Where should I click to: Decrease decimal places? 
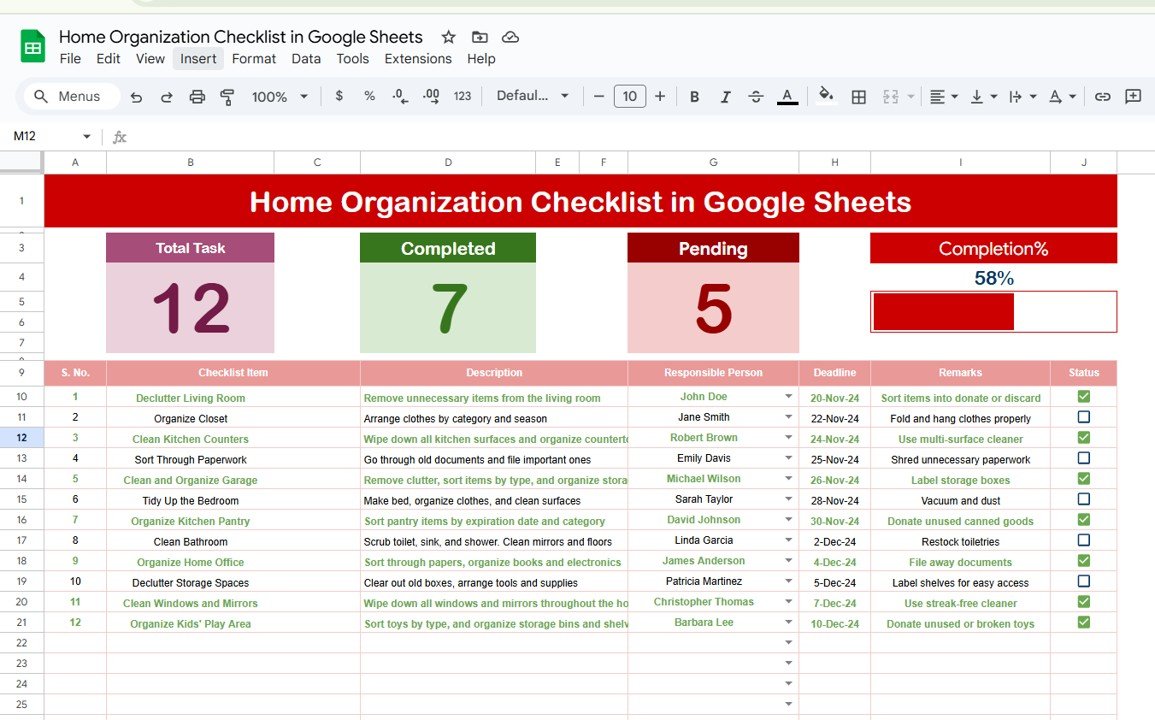(400, 97)
